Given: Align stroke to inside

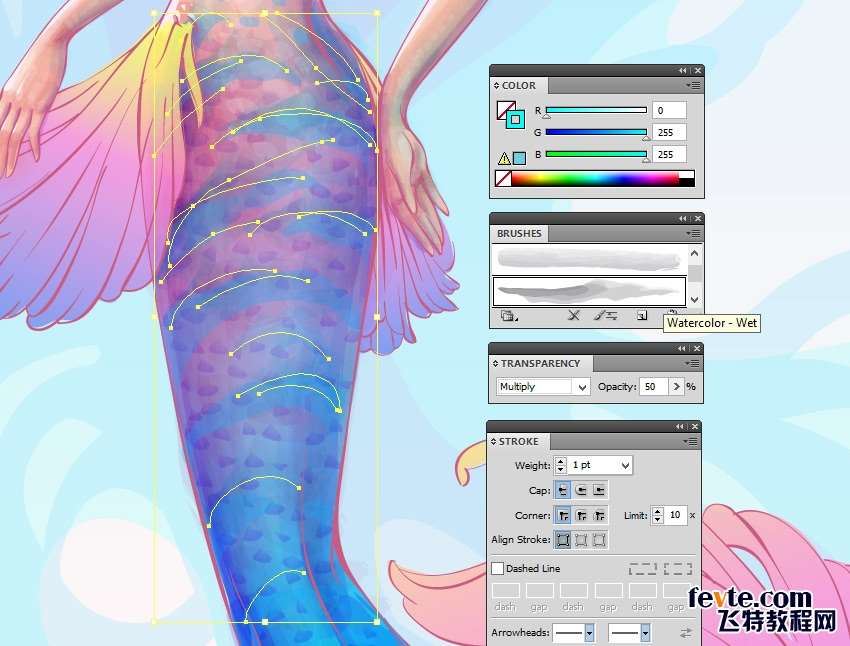Looking at the screenshot, I should click(581, 540).
